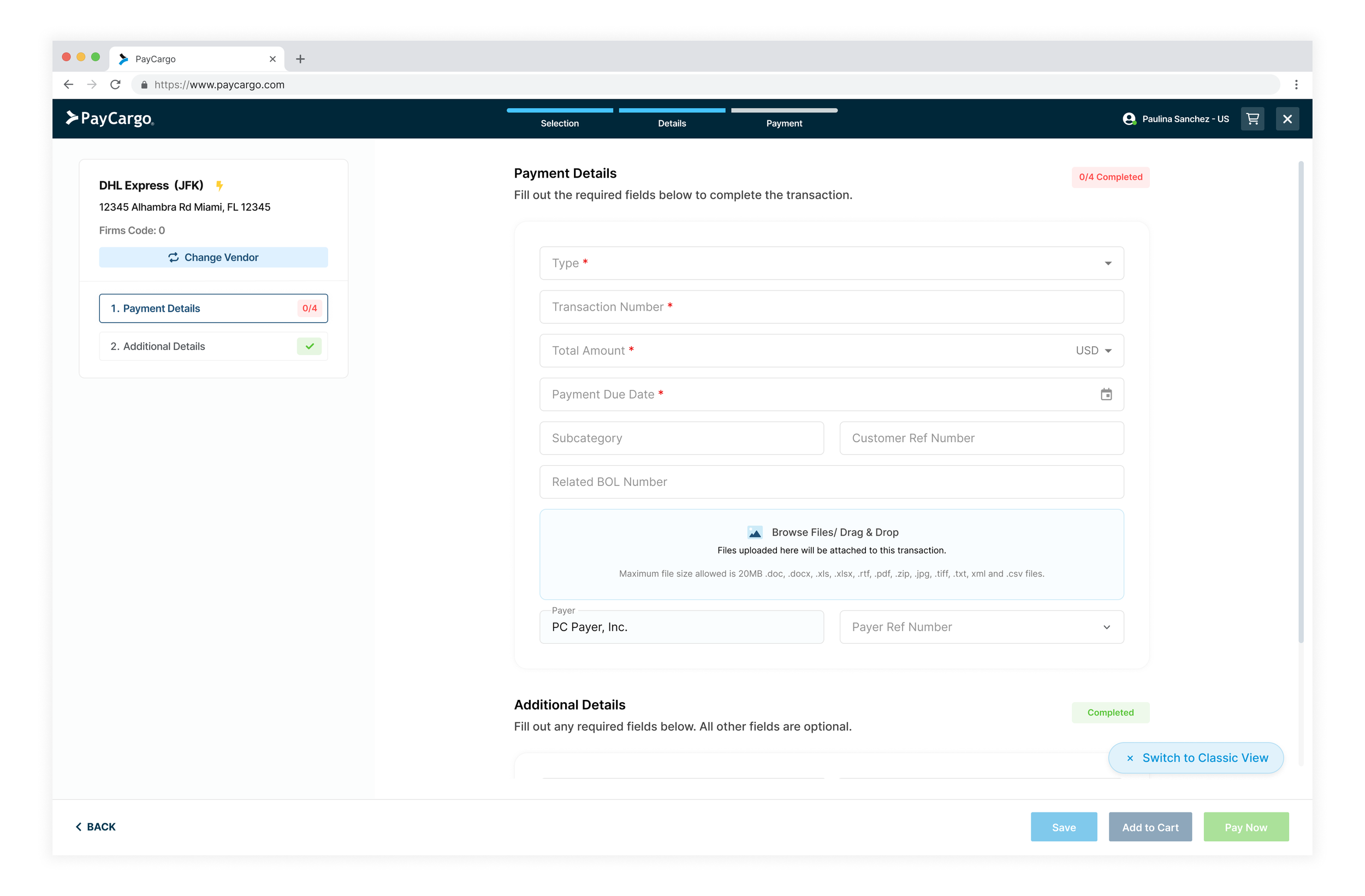Expand the Type dropdown
This screenshot has width=1365, height=896.
(1107, 263)
